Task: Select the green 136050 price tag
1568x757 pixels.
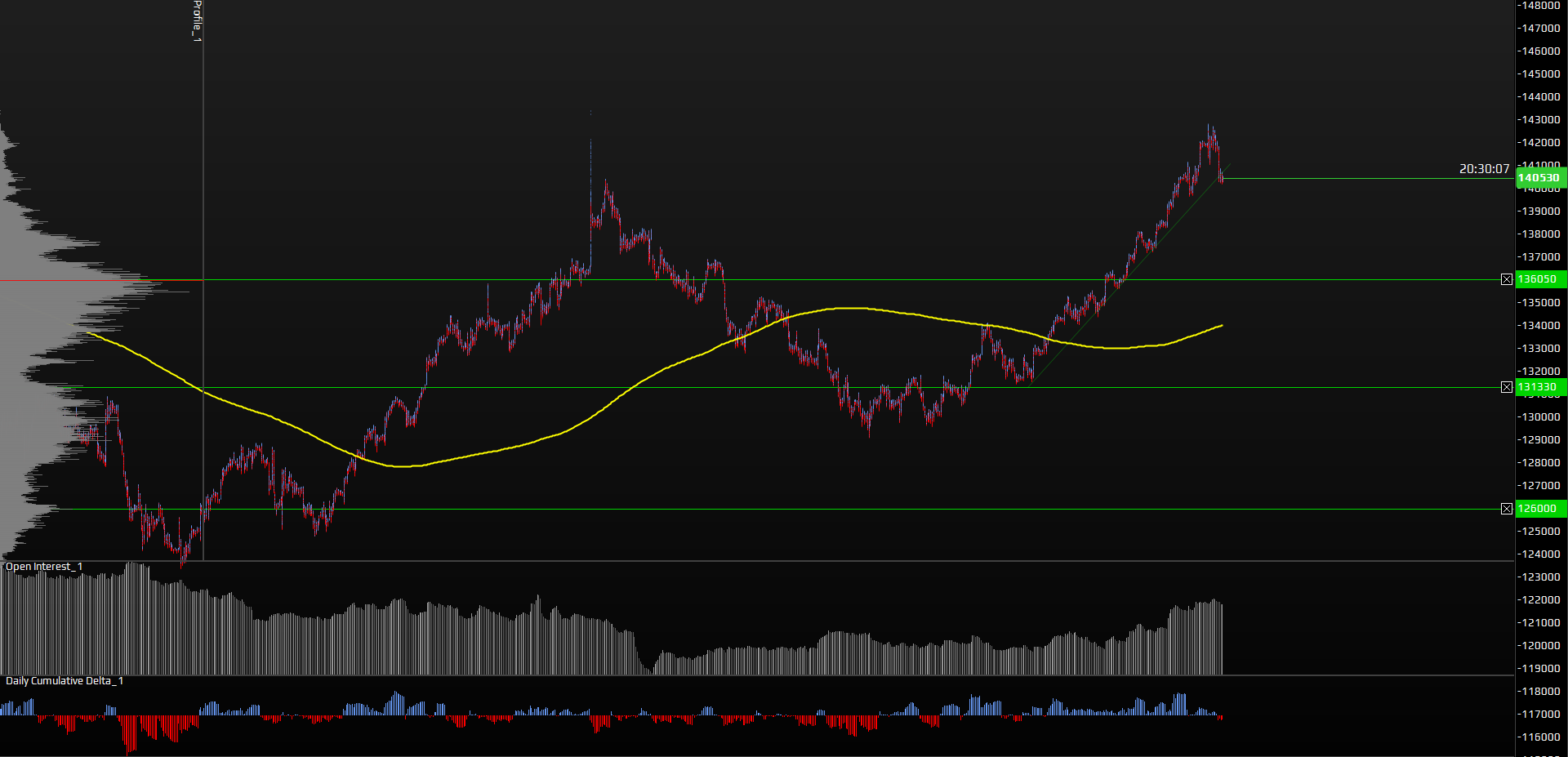Action: [1539, 279]
